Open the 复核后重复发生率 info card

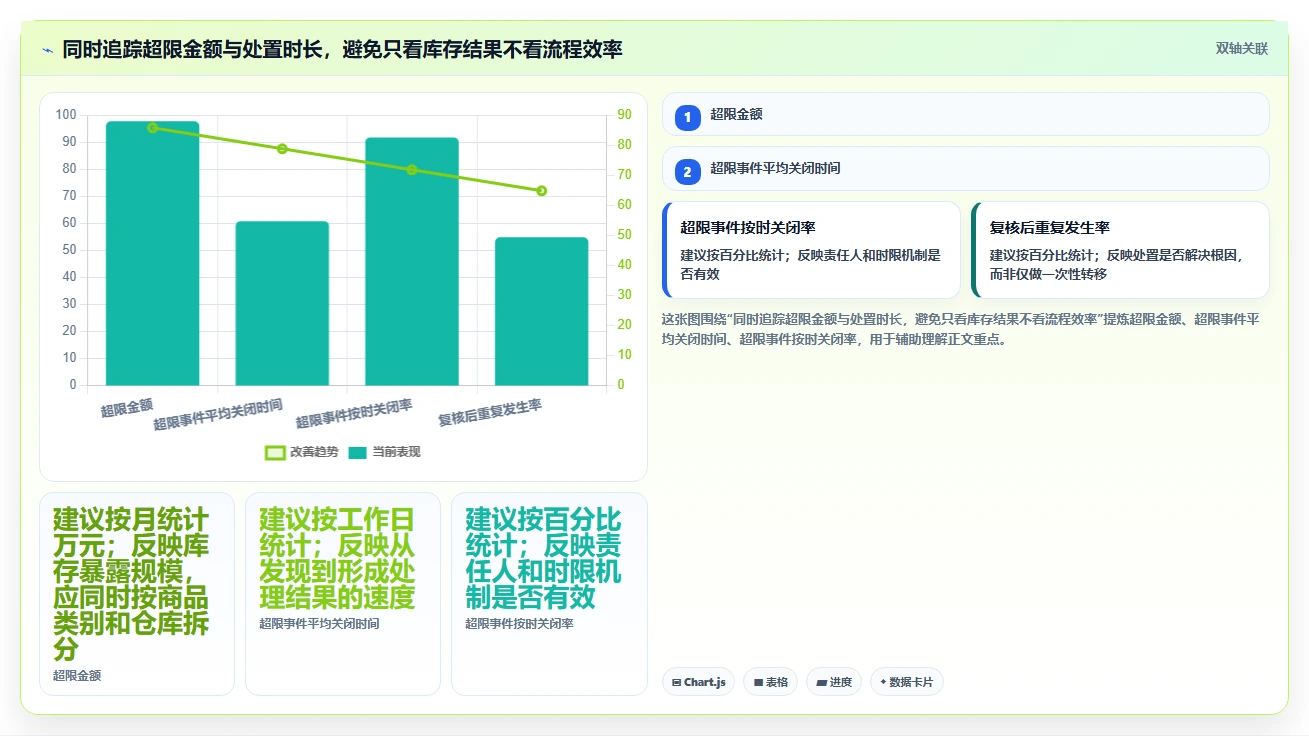1120,250
